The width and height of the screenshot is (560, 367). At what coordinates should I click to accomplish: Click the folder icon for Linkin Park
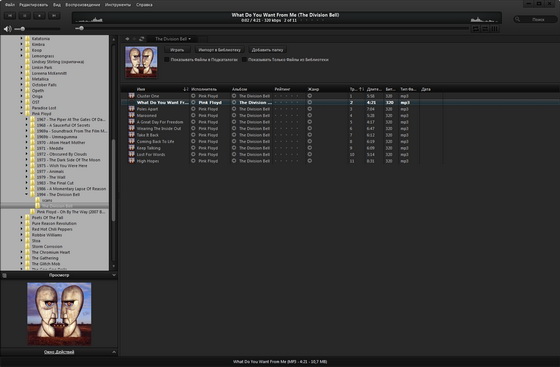click(28, 67)
